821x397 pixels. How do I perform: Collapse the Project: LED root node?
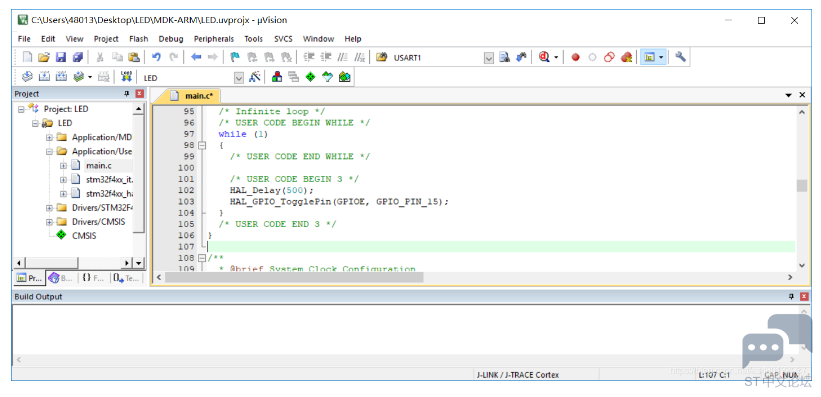tap(21, 109)
